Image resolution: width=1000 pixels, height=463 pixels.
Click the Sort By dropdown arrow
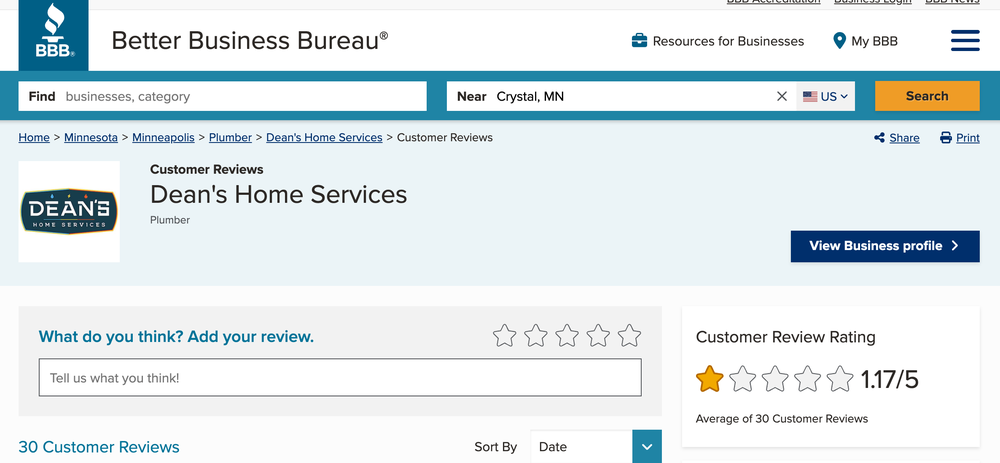pyautogui.click(x=646, y=447)
